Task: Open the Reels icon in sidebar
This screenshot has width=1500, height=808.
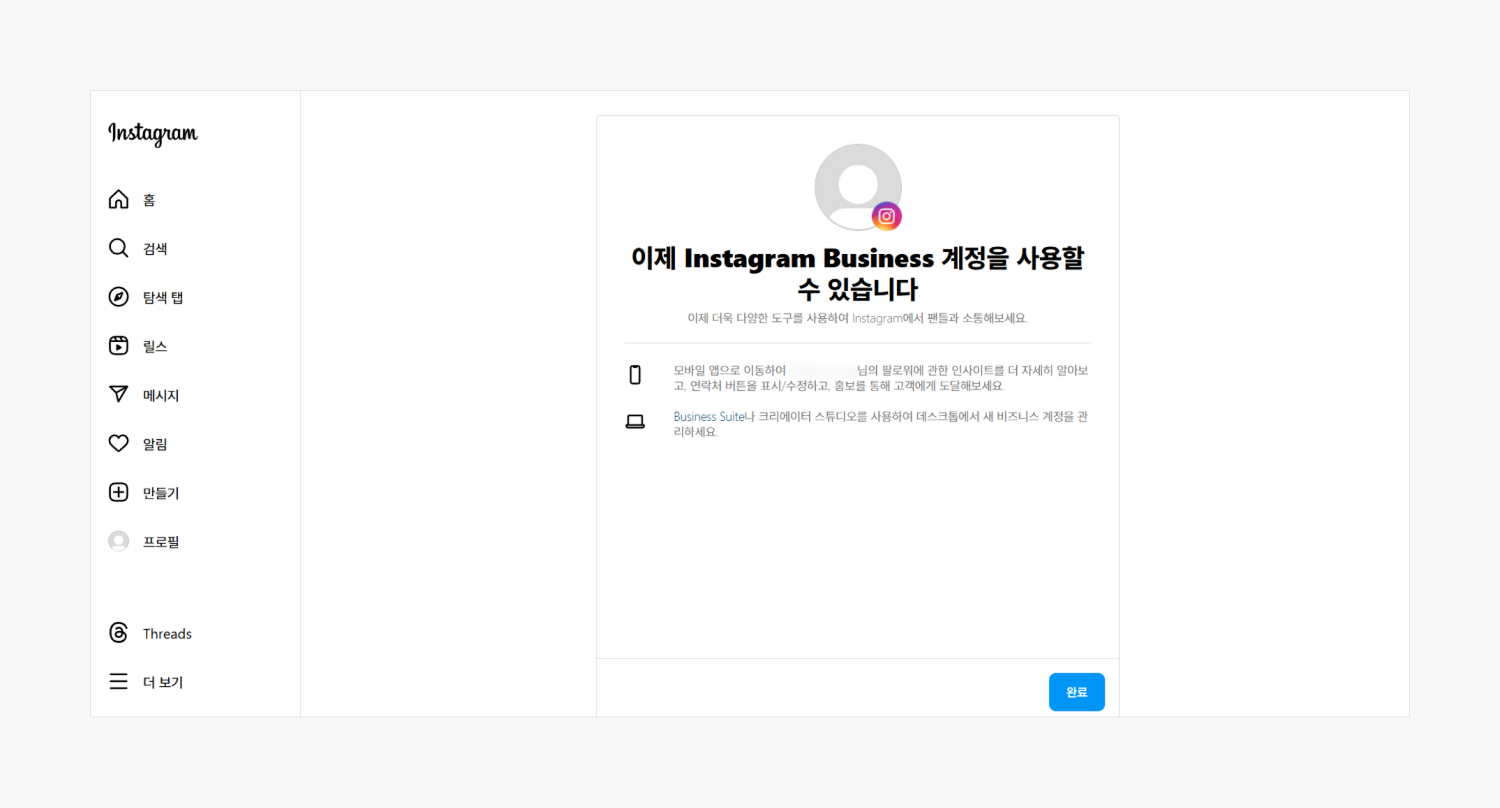Action: (x=118, y=346)
